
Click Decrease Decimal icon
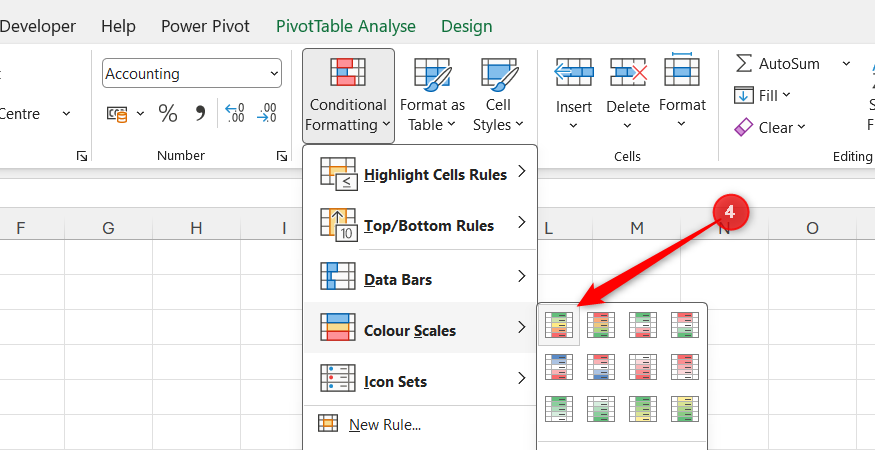267,113
